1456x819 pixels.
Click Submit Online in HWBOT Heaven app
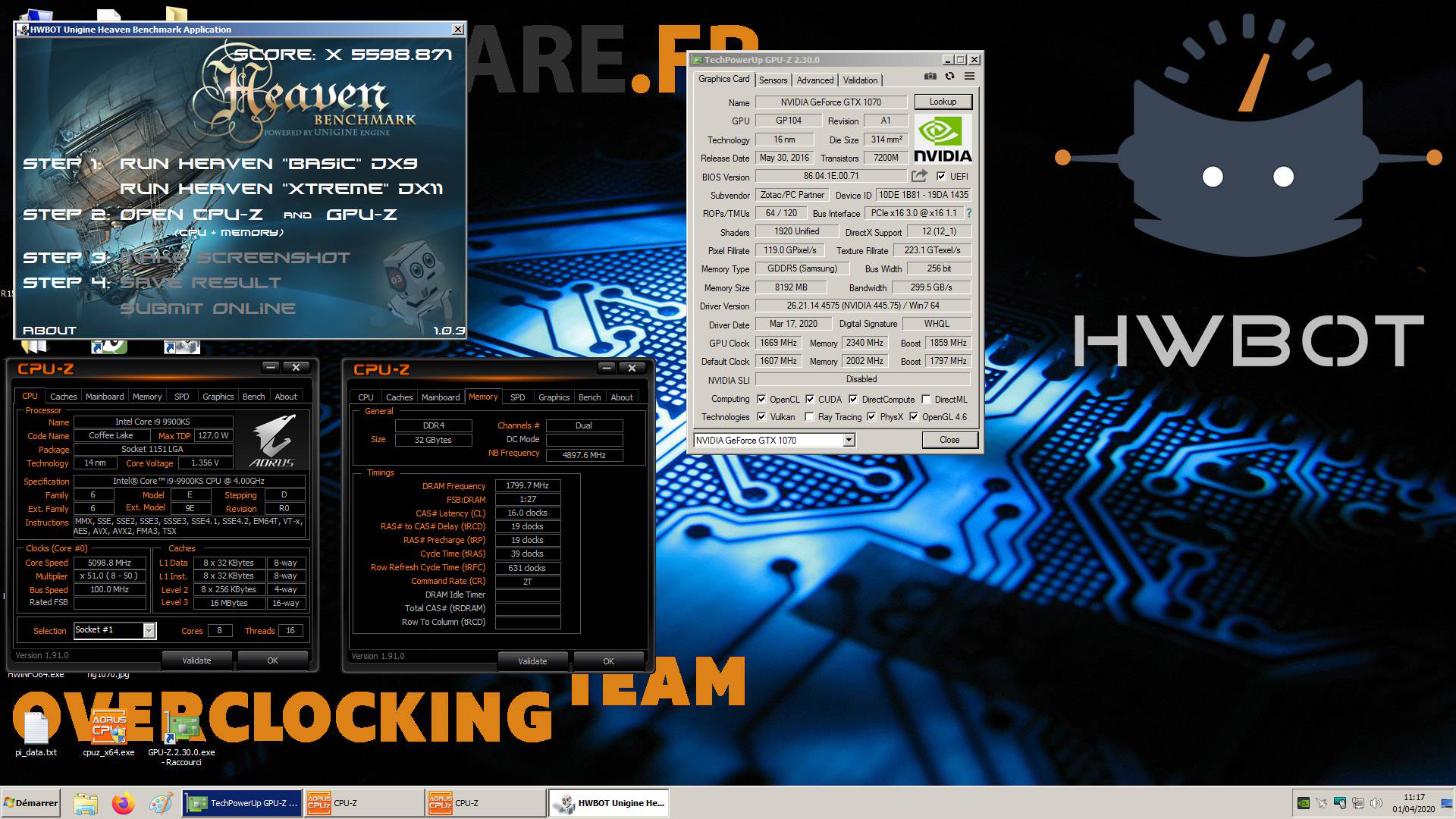tap(208, 308)
